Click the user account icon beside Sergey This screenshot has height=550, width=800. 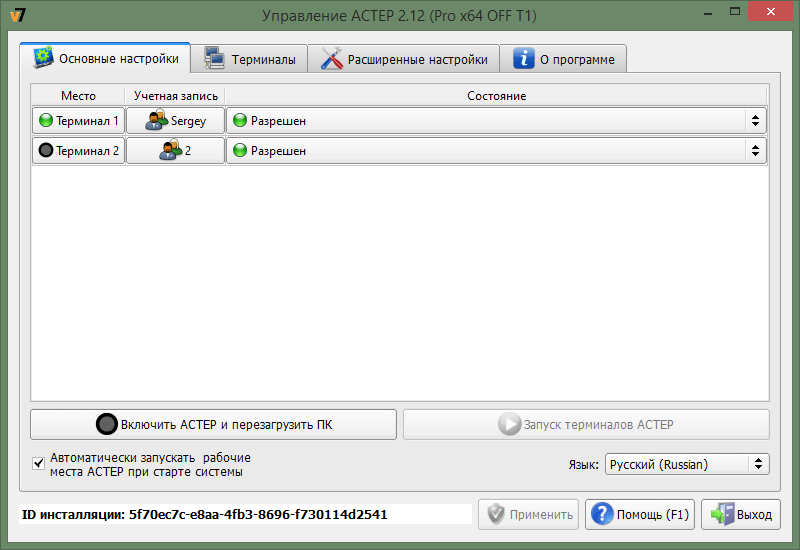(x=157, y=120)
